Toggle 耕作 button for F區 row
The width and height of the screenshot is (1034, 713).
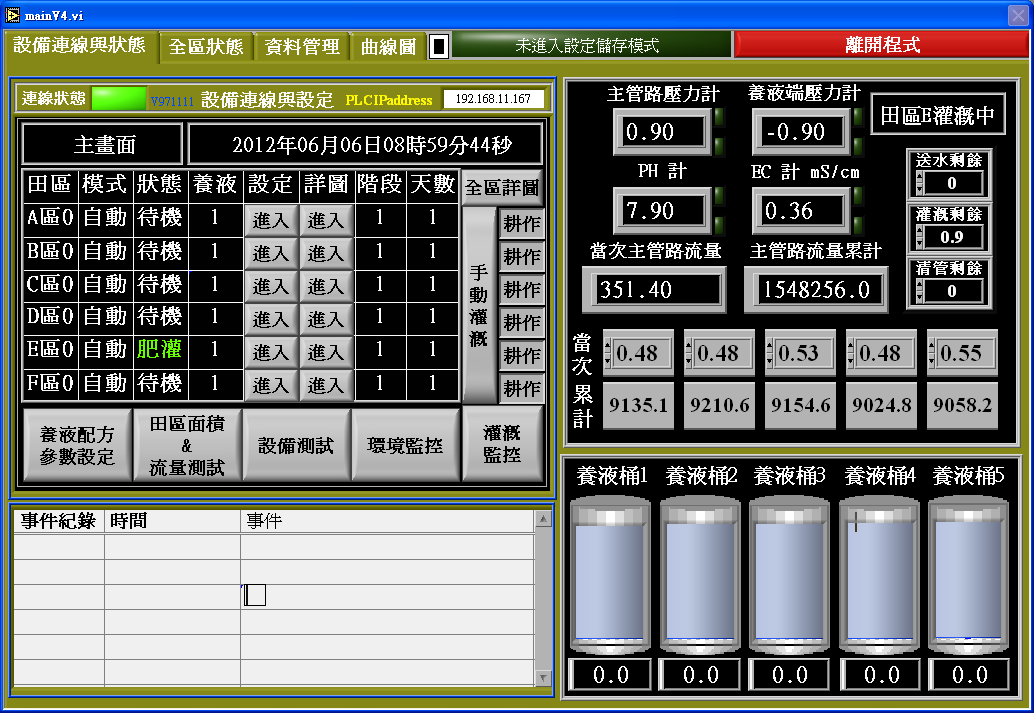coord(522,388)
